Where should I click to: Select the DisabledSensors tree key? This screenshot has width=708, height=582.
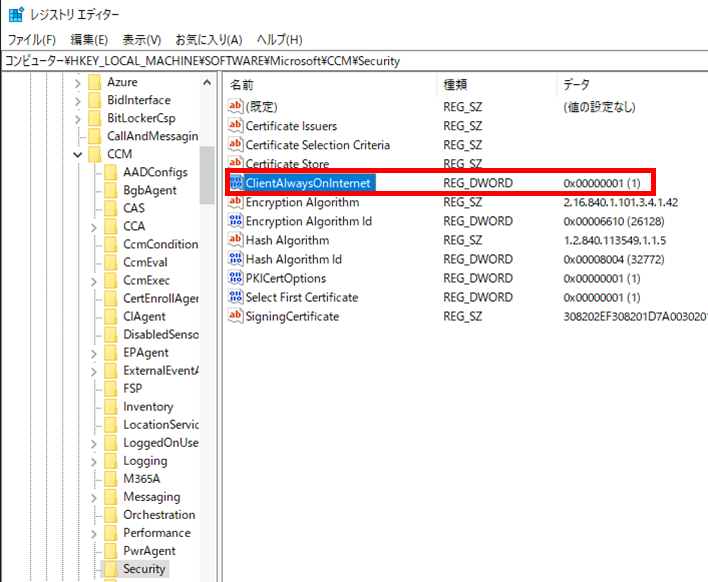161,335
